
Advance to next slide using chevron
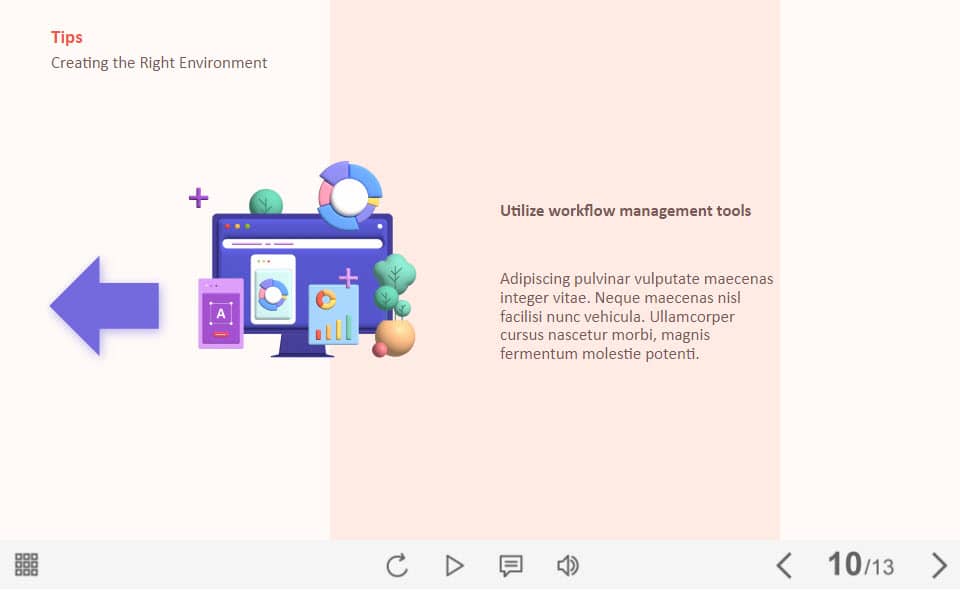(939, 566)
